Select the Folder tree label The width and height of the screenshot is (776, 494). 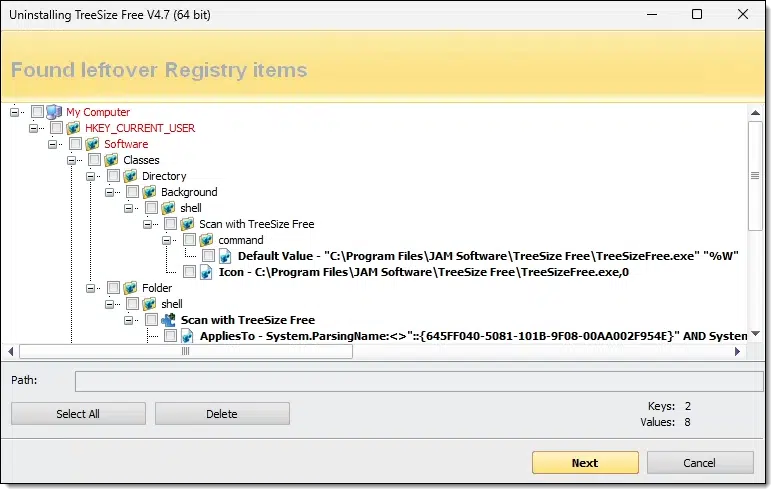157,288
